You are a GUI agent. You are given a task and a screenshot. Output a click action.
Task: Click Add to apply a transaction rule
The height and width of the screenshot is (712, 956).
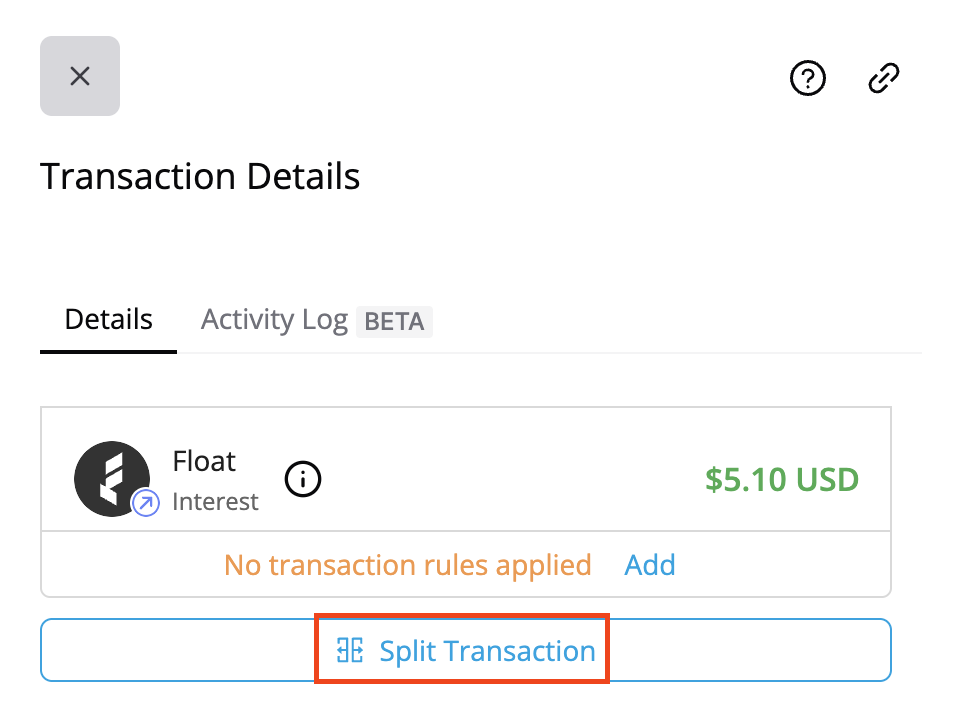point(650,564)
